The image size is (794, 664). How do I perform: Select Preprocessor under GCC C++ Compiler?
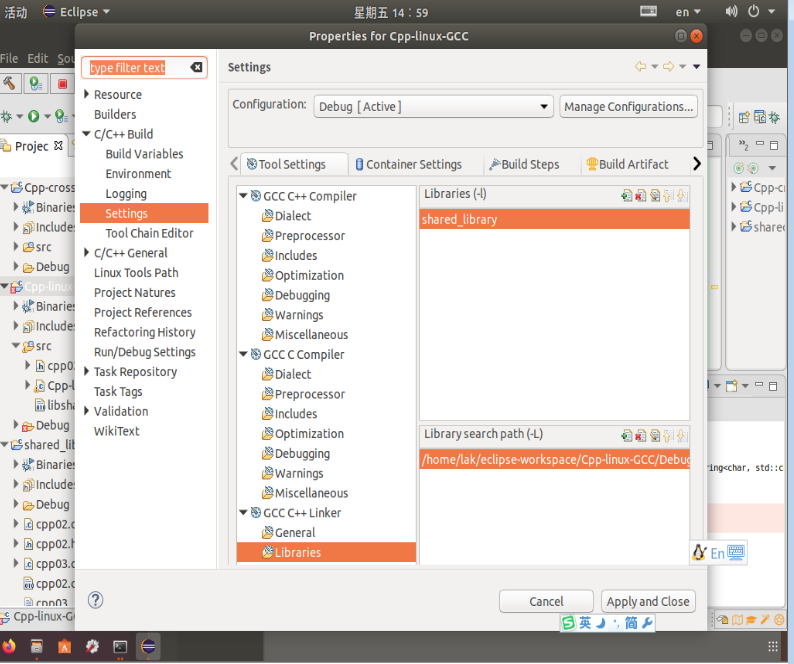[x=309, y=236]
